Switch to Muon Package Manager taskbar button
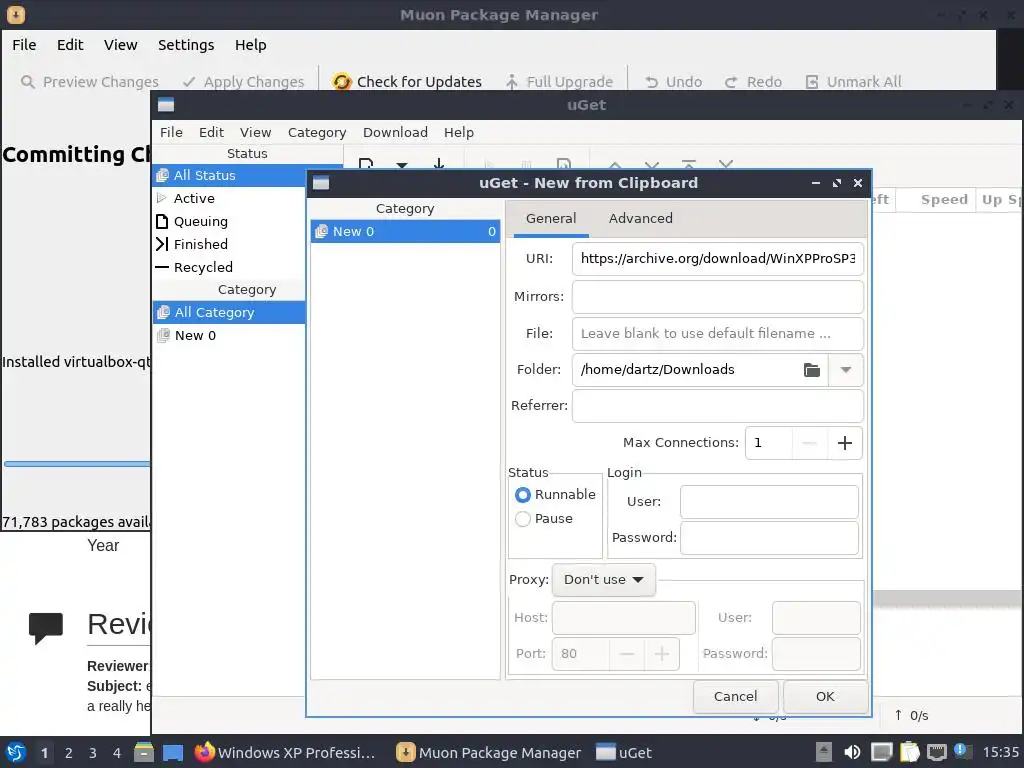The height and width of the screenshot is (768, 1024). [x=489, y=752]
